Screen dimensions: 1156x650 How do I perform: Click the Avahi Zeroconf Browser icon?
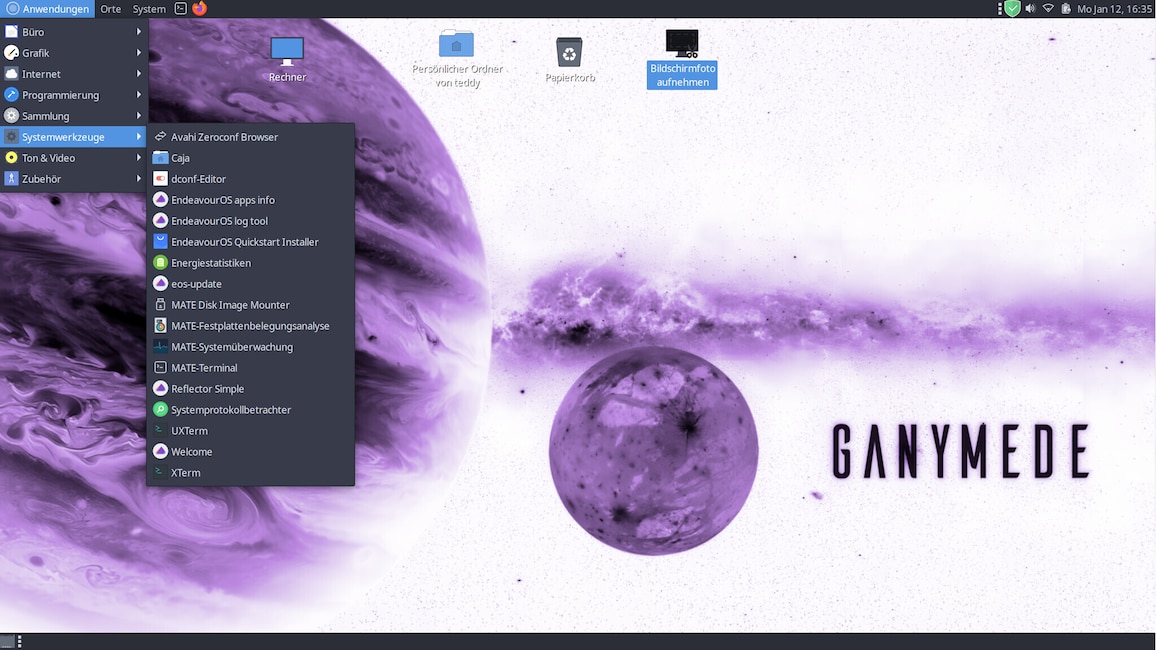pos(160,137)
